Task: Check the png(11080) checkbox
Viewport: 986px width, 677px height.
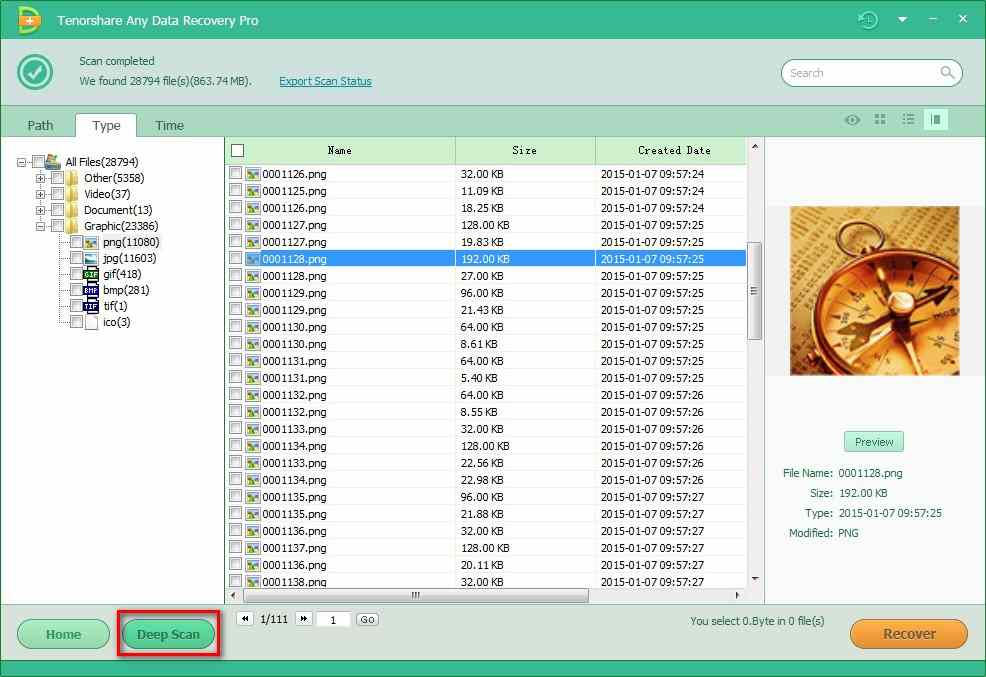Action: point(76,242)
